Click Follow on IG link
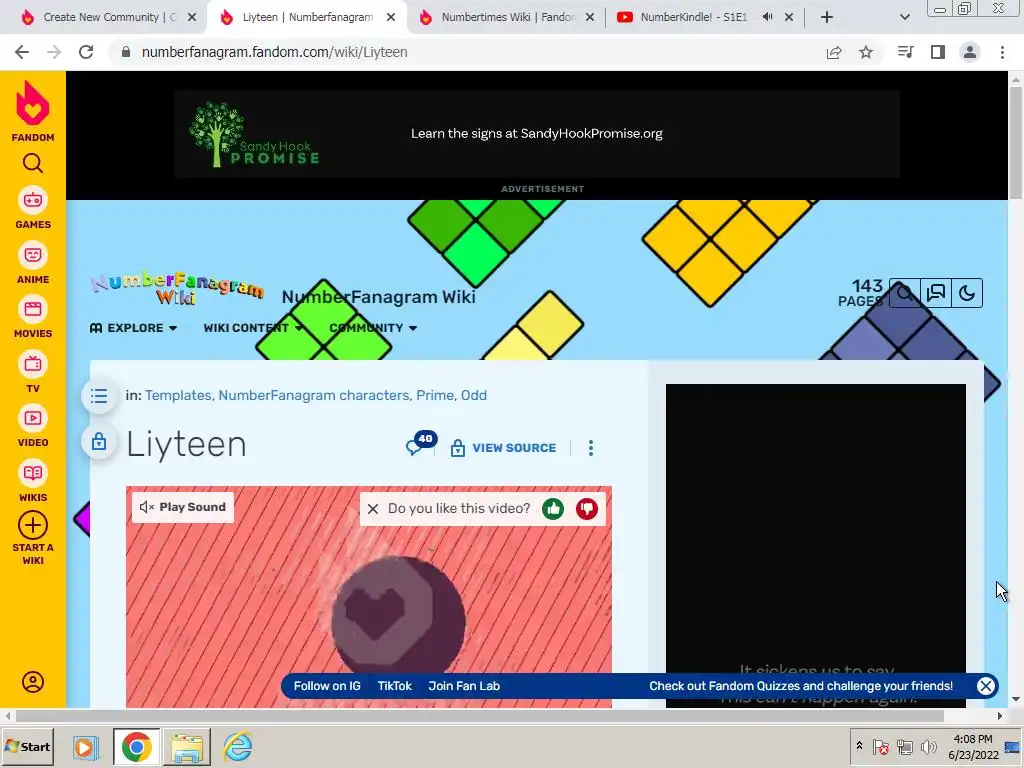1024x768 pixels. (x=327, y=686)
